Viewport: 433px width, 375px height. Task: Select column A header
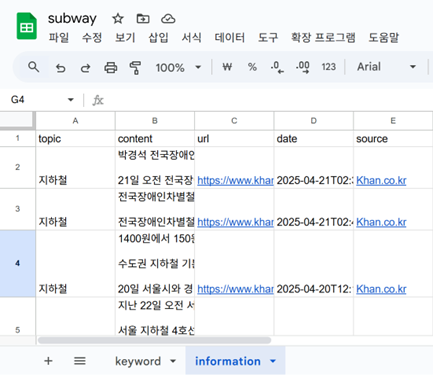point(75,121)
